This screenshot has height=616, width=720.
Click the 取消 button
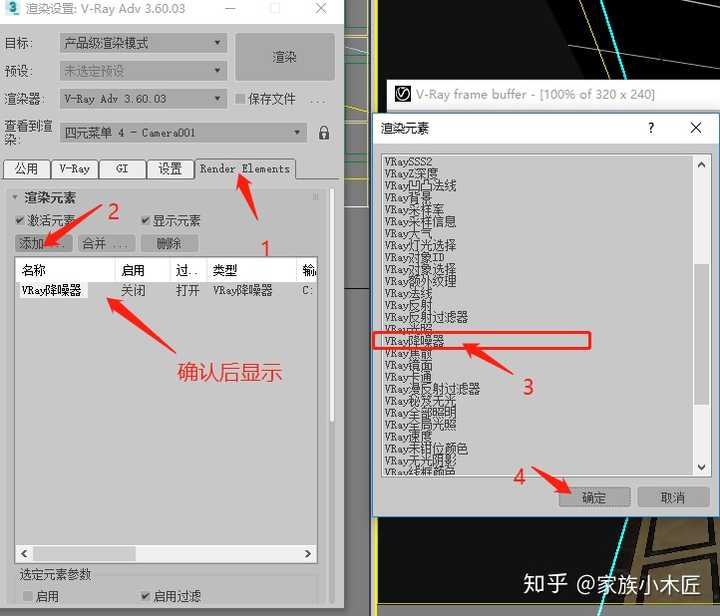(x=673, y=497)
